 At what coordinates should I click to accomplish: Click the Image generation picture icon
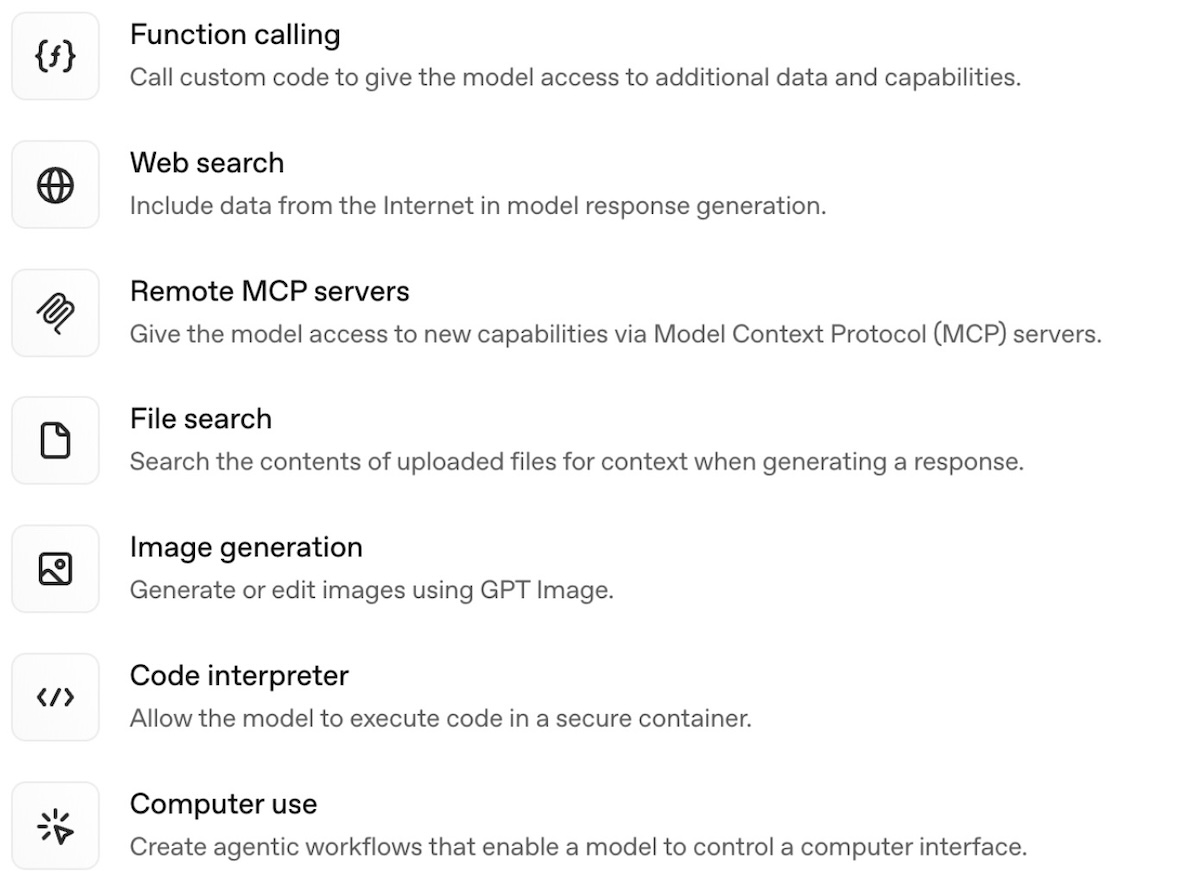pos(55,569)
